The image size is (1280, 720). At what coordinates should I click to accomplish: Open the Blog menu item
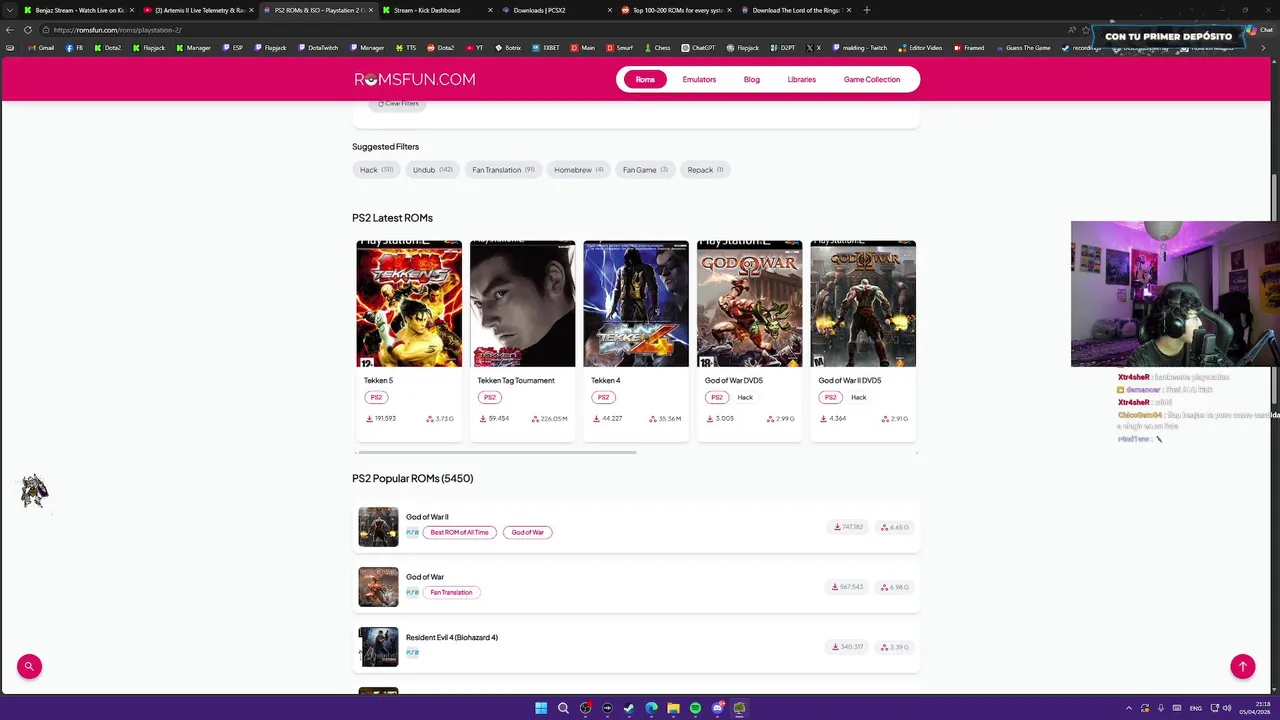(x=752, y=80)
